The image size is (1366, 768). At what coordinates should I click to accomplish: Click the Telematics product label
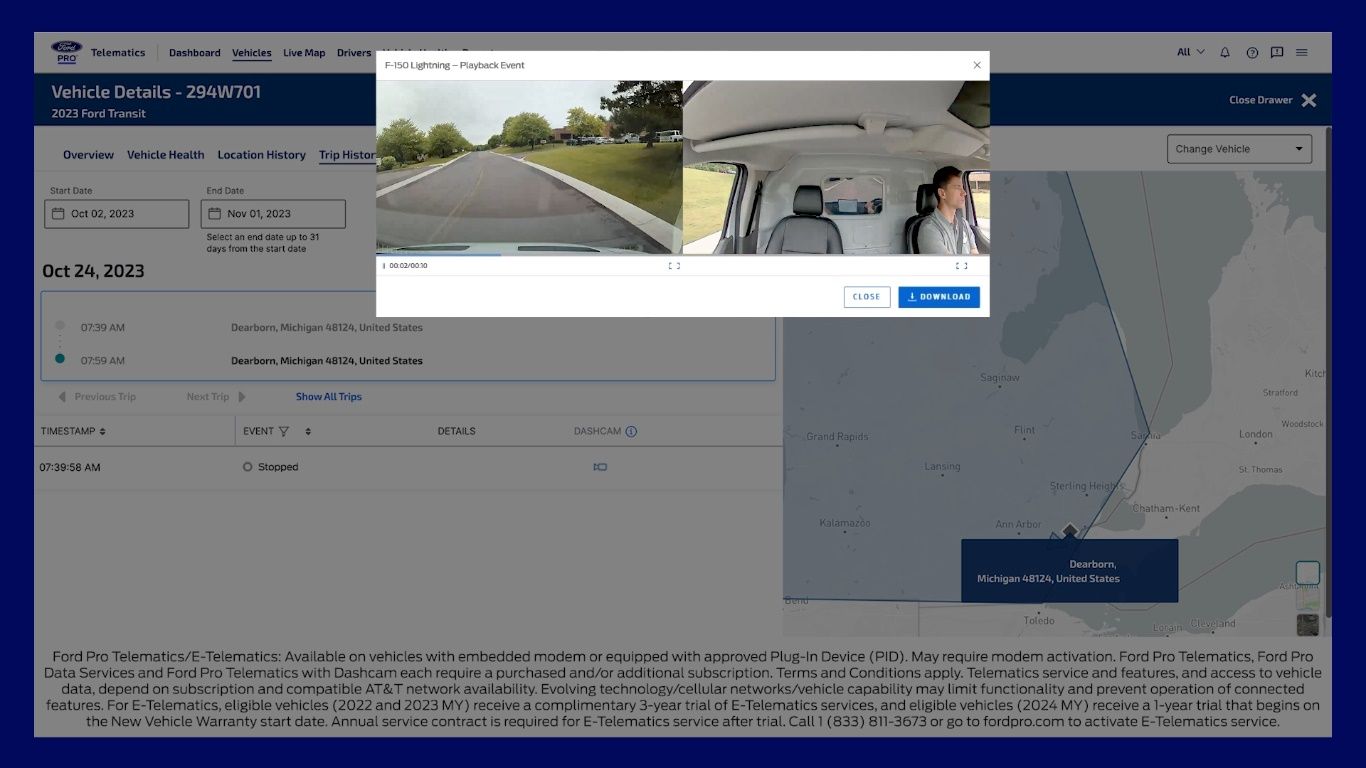tap(118, 53)
